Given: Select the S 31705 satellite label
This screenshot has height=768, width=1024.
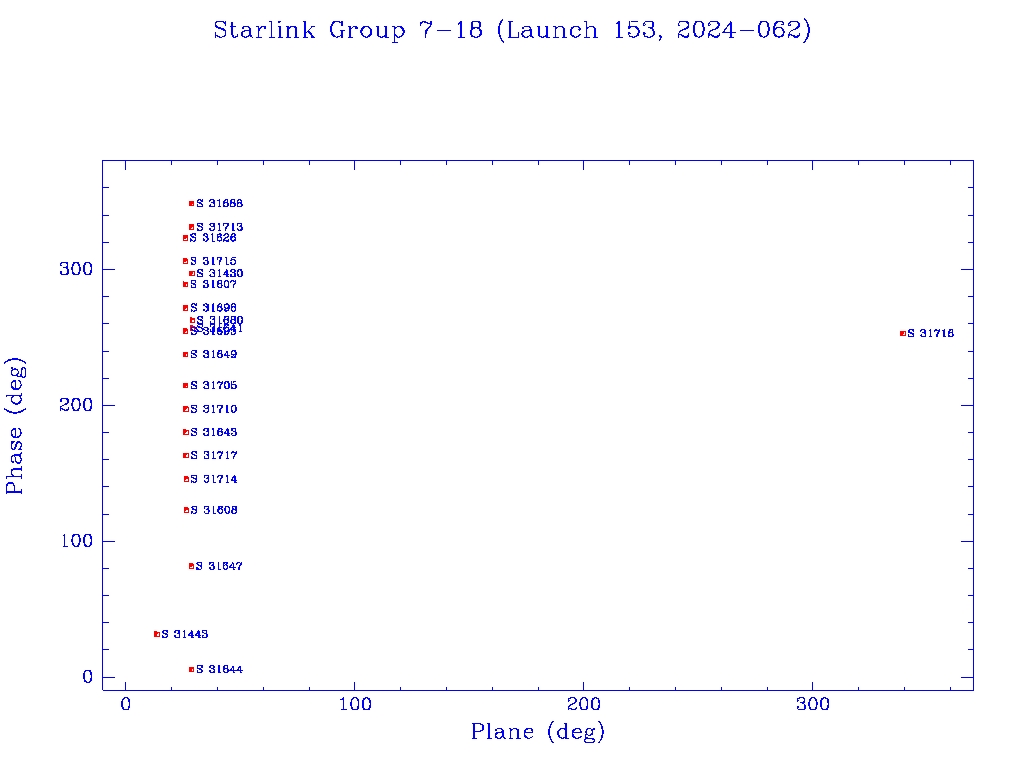Looking at the screenshot, I should point(214,385).
